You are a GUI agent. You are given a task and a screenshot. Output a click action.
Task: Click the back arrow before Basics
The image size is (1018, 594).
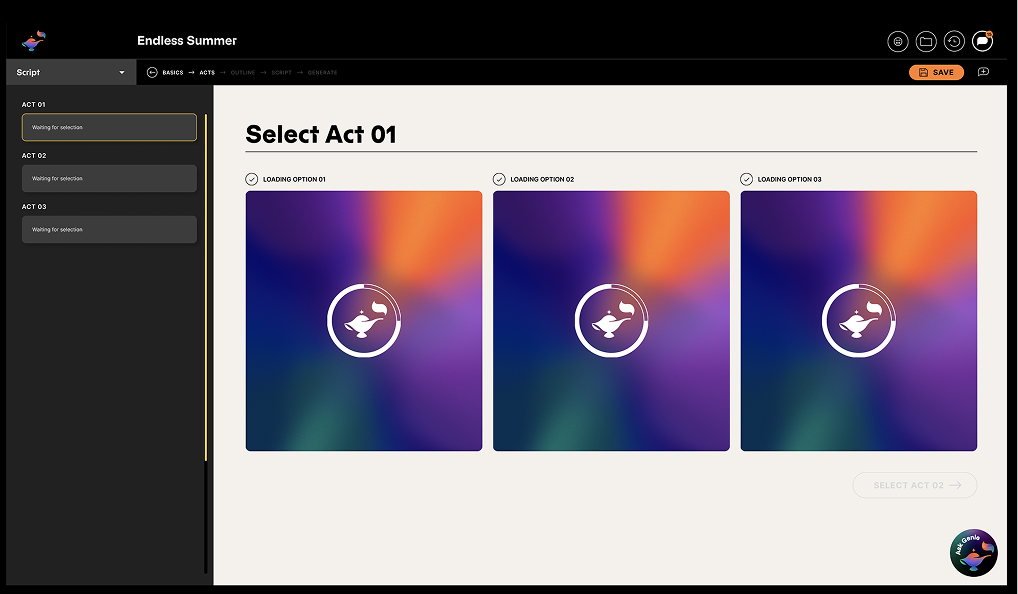152,72
